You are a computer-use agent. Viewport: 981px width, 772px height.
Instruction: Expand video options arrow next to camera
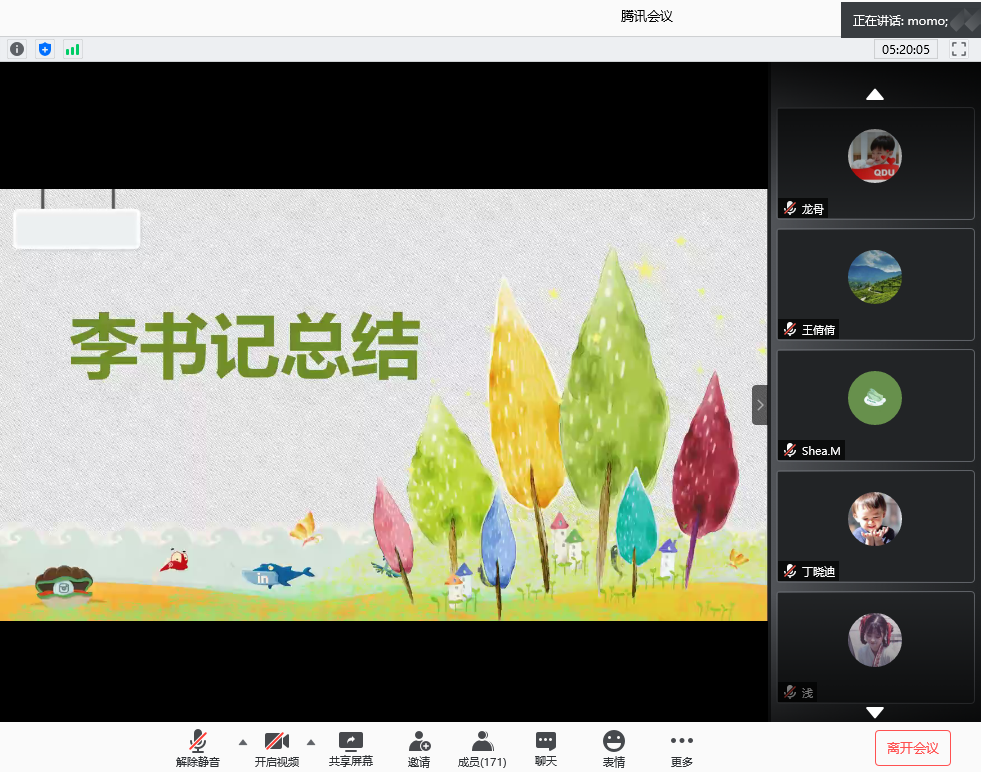point(310,742)
